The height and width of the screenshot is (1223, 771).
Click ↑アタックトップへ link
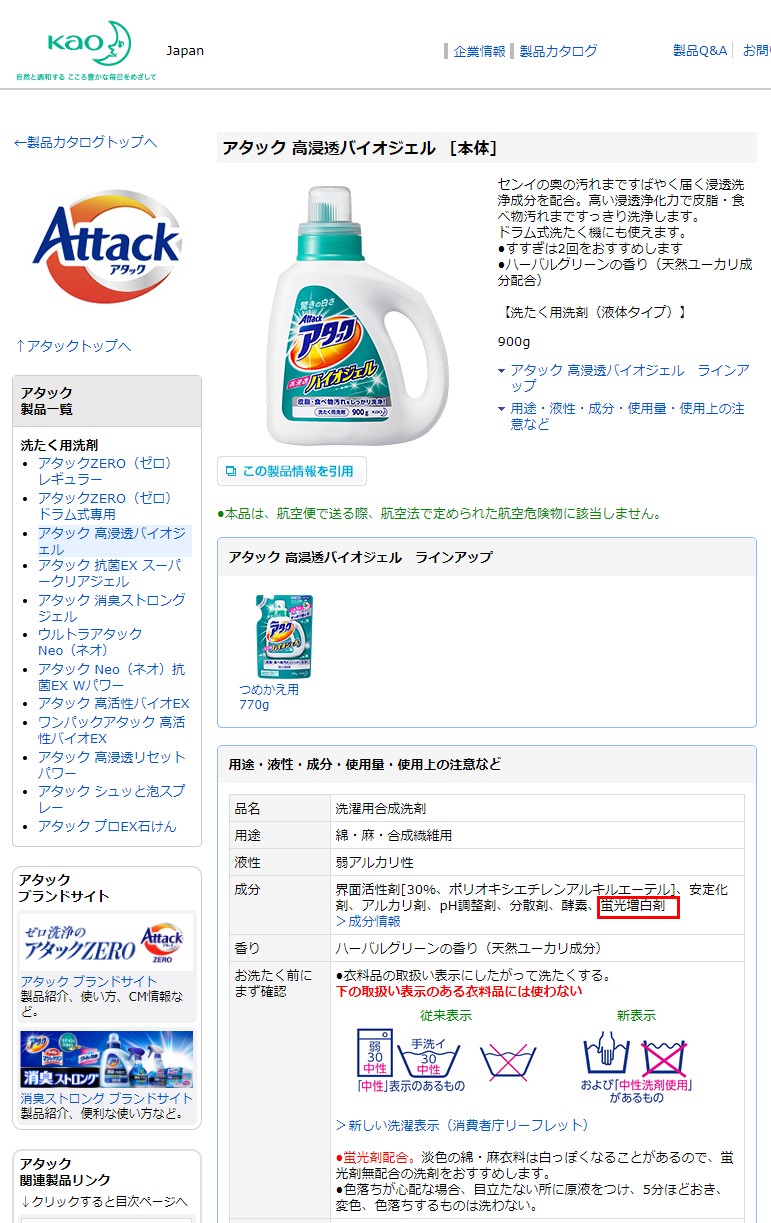click(73, 346)
